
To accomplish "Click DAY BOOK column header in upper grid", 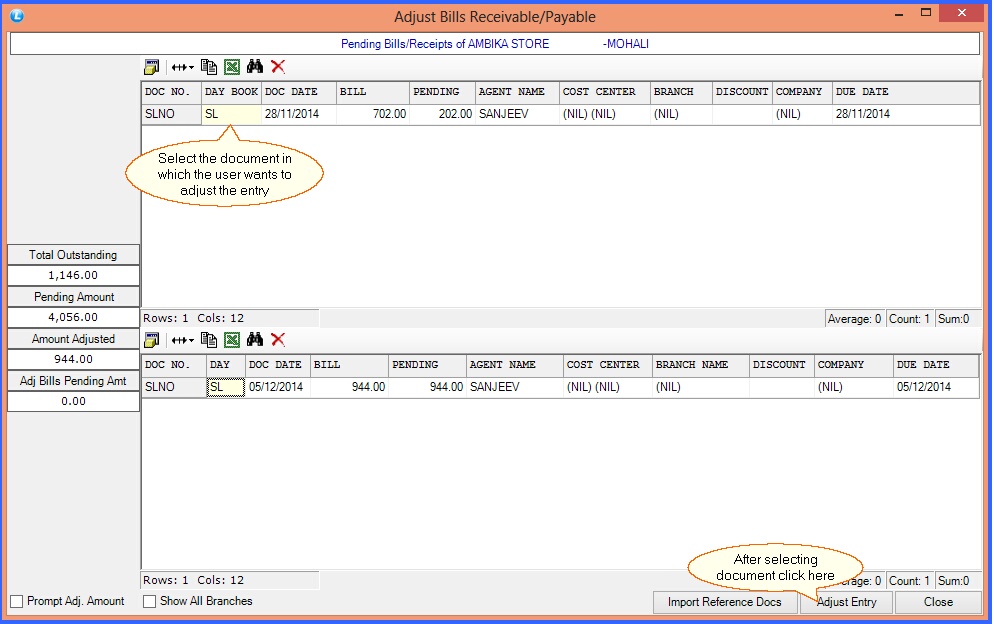I will (231, 92).
